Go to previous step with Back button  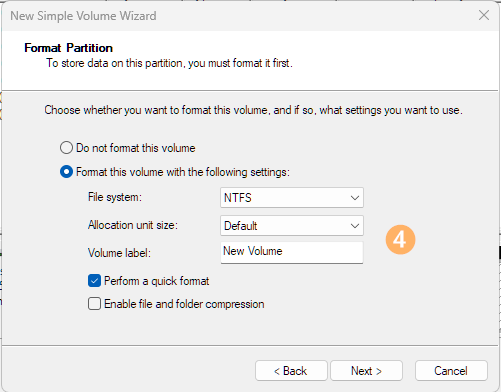pyautogui.click(x=291, y=371)
